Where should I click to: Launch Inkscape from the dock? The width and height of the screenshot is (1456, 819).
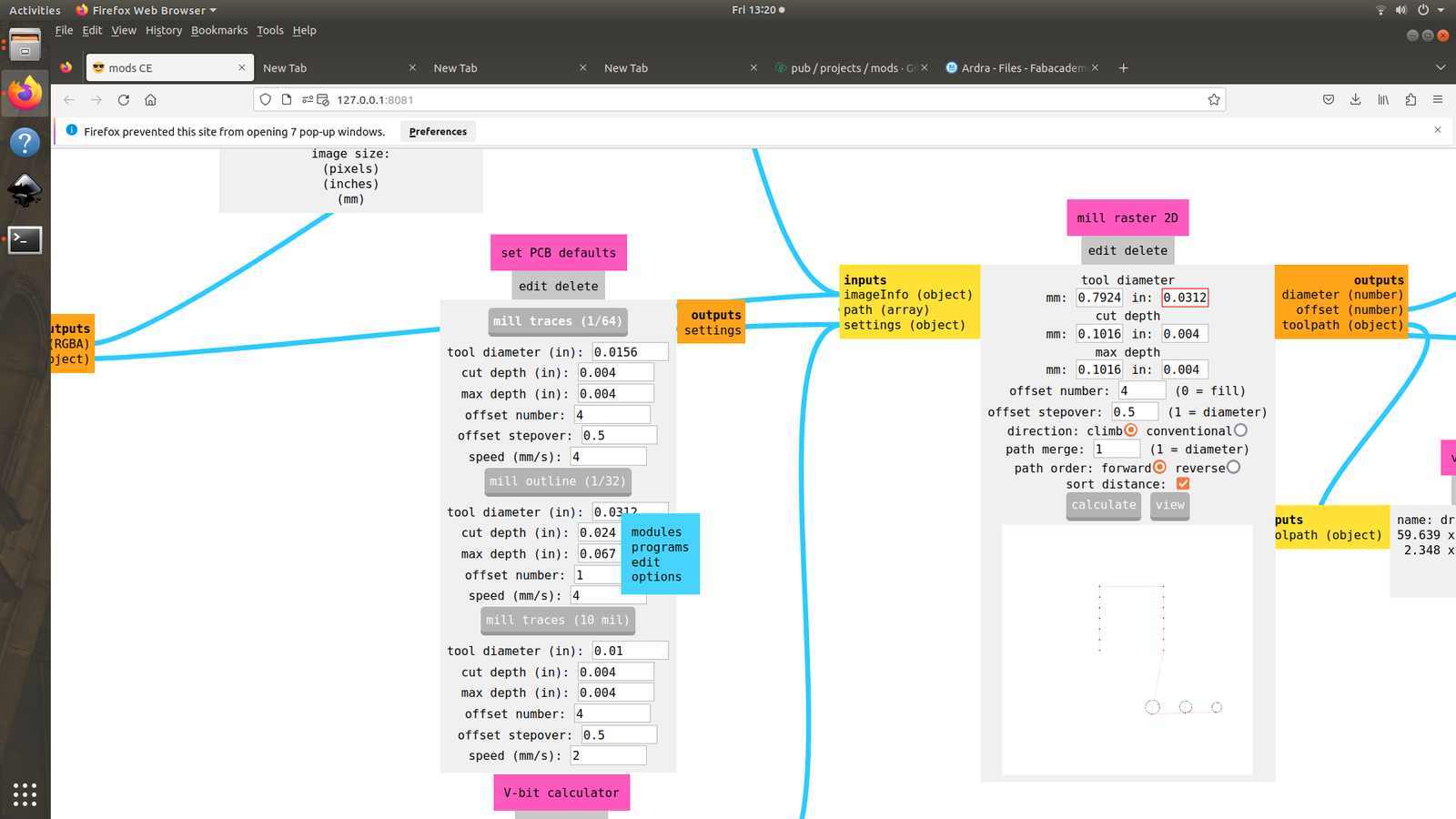25,191
